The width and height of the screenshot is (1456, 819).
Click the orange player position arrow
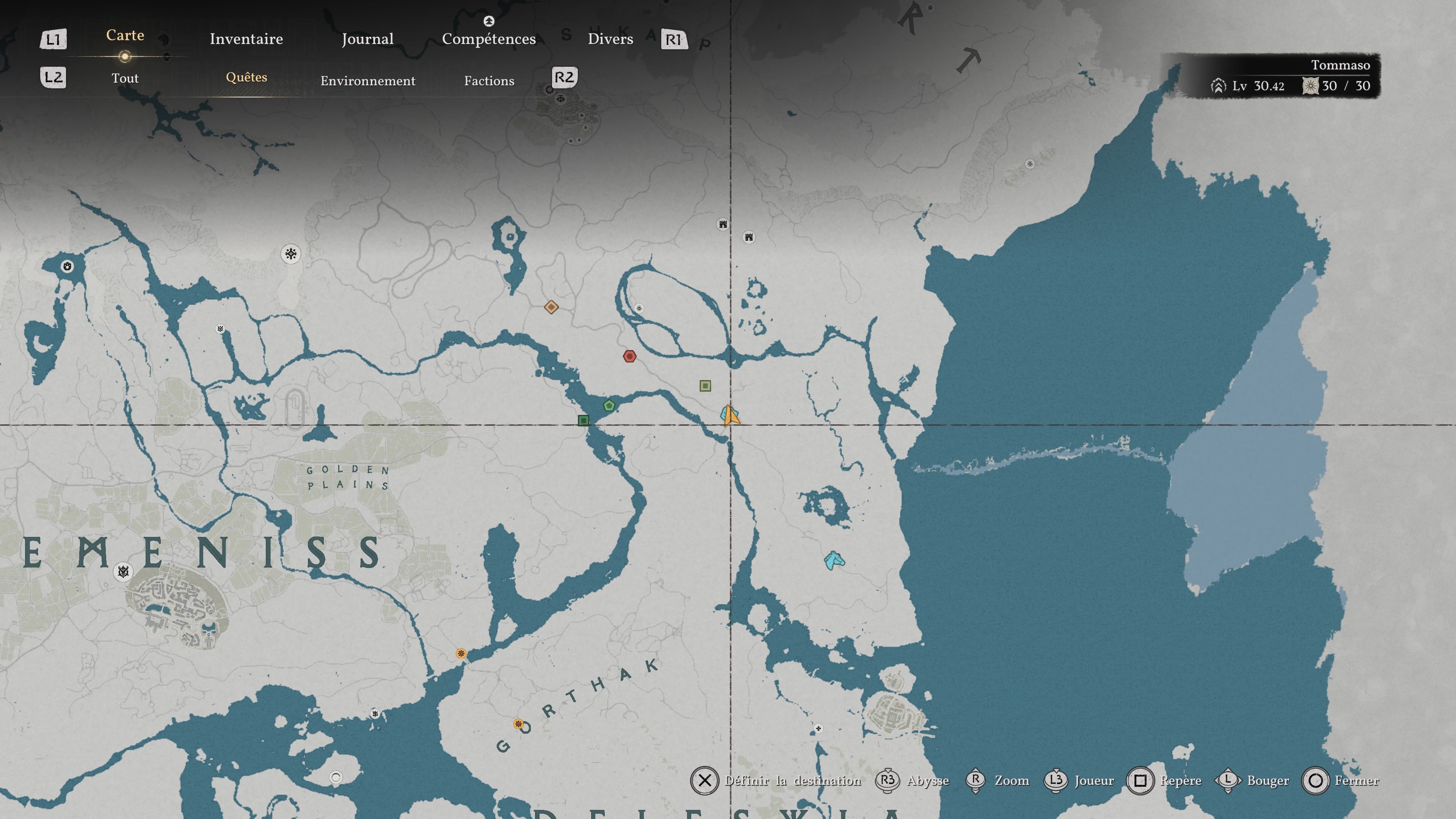click(730, 416)
